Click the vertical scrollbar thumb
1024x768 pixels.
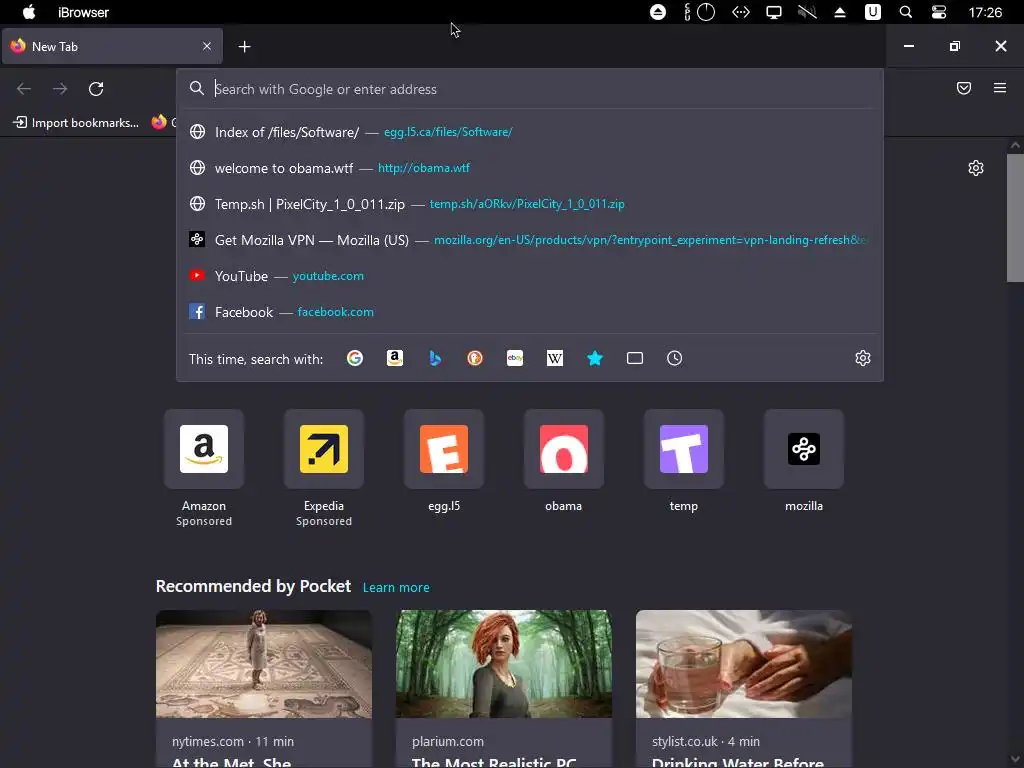tap(1015, 217)
